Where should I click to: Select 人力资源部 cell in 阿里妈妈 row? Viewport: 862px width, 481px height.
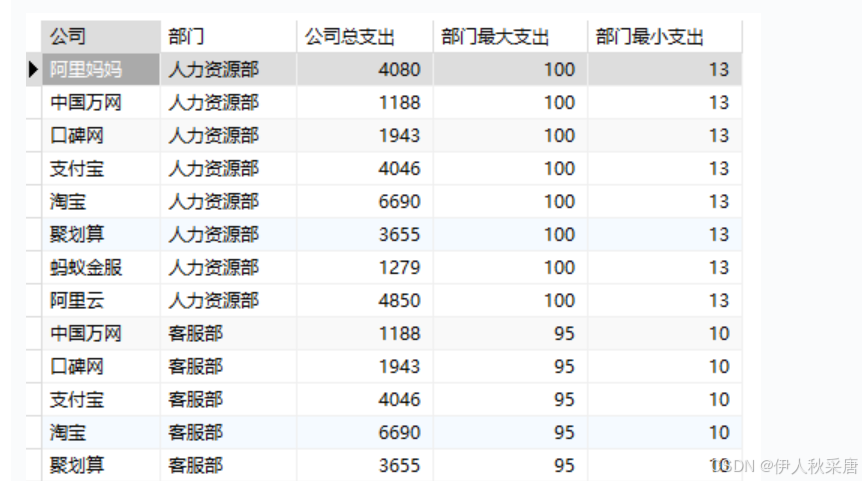[228, 70]
